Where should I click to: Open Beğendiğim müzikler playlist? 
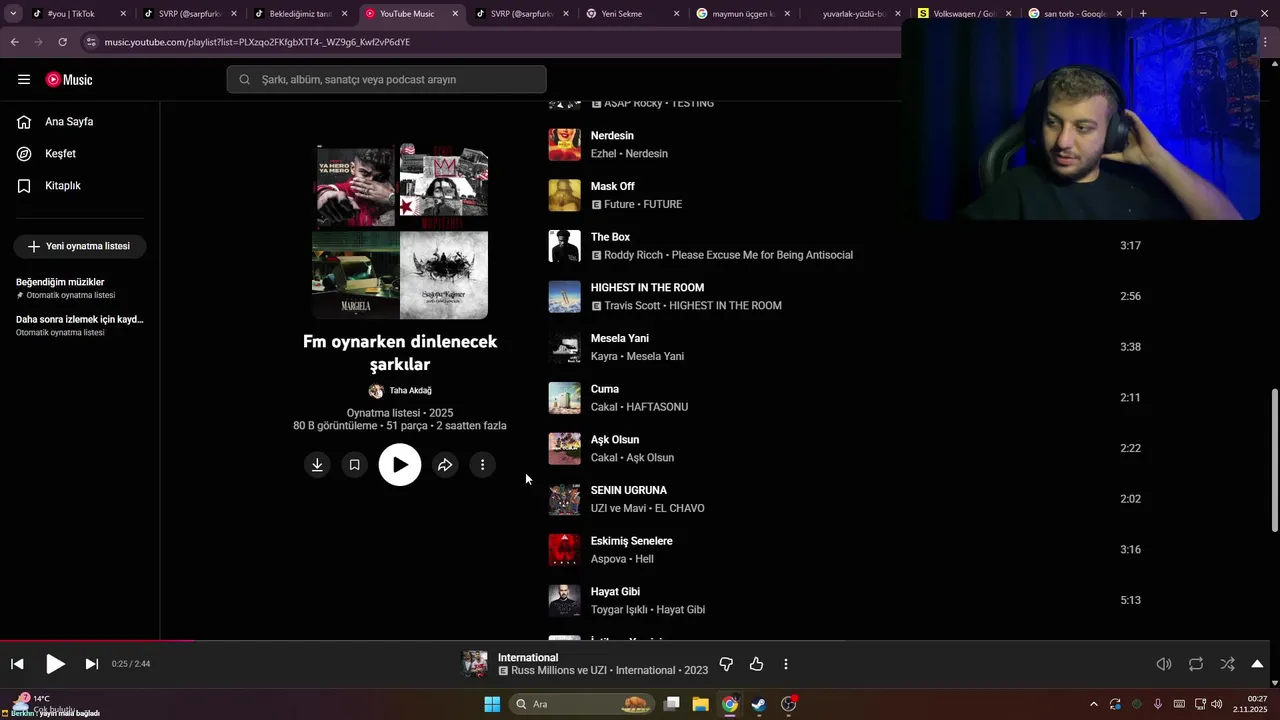pos(80,288)
